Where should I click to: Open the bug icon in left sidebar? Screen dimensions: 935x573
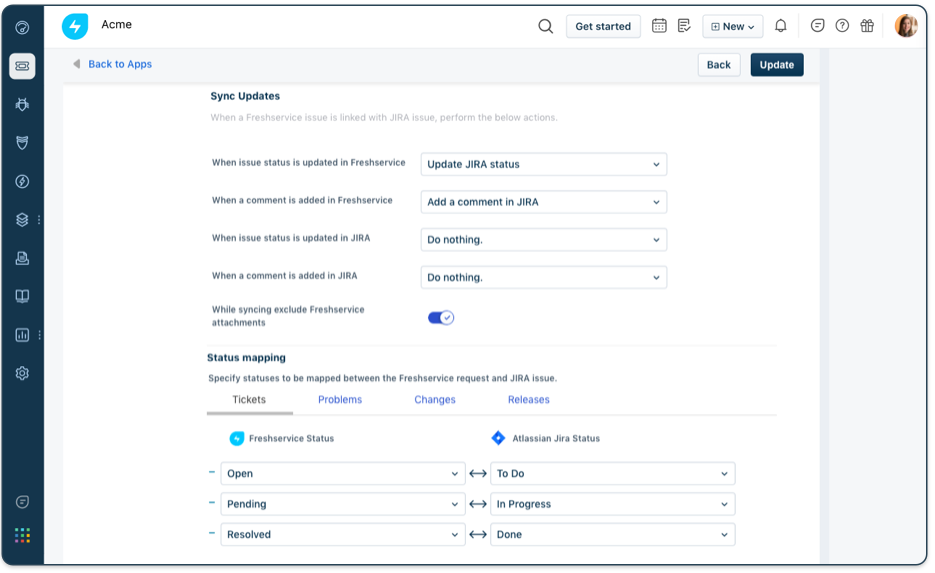click(22, 104)
